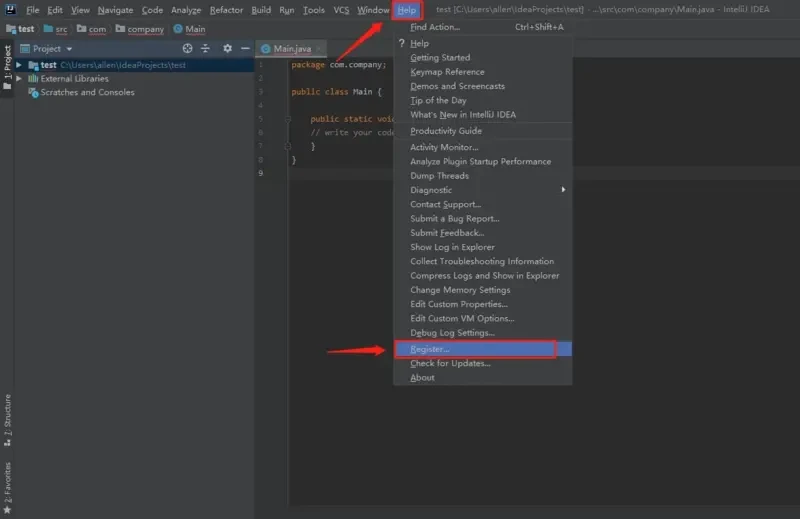The height and width of the screenshot is (519, 800).
Task: Click the Collapse All icon in Project panel
Action: [206, 48]
